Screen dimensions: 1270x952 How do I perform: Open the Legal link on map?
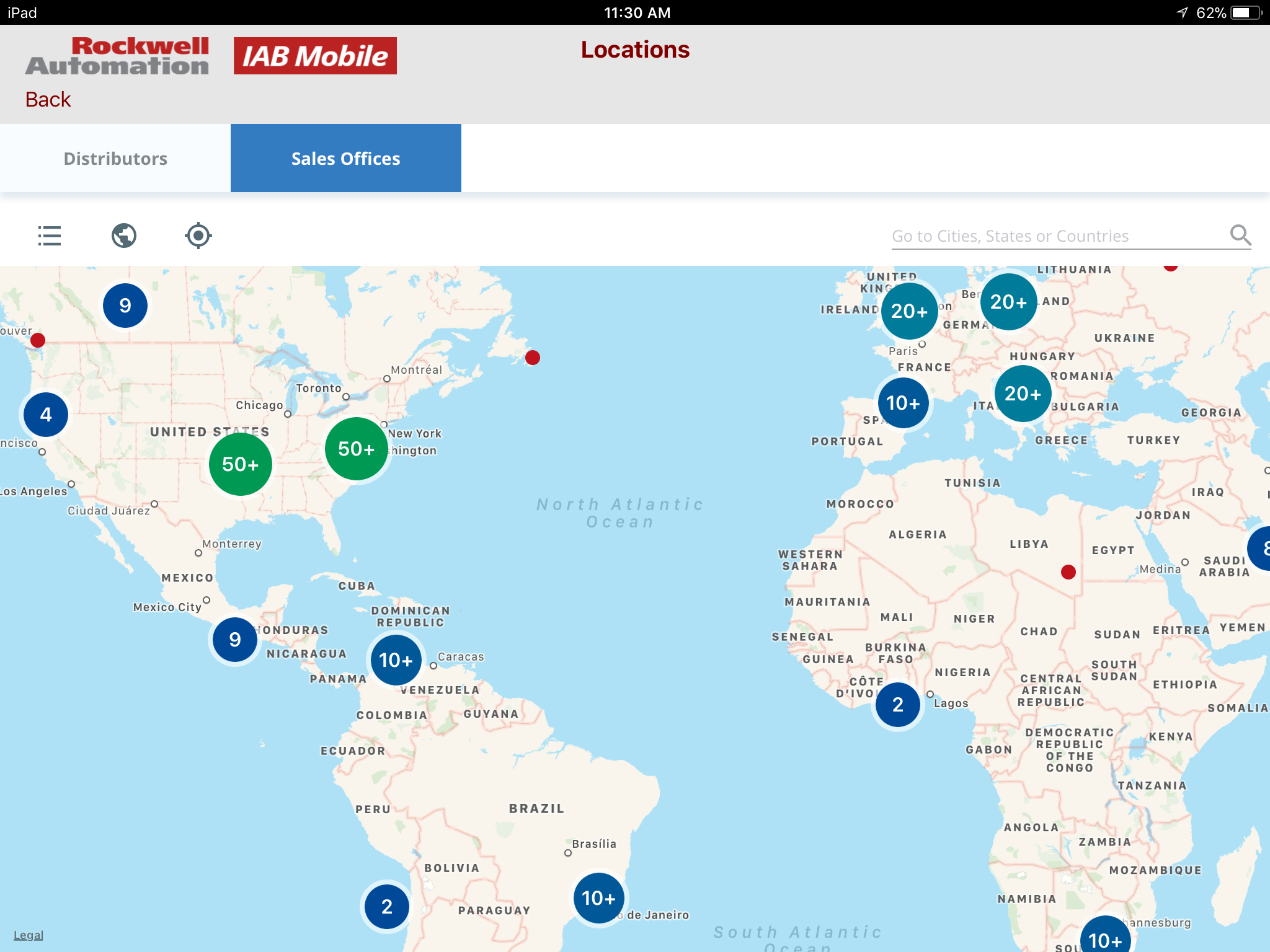coord(29,935)
